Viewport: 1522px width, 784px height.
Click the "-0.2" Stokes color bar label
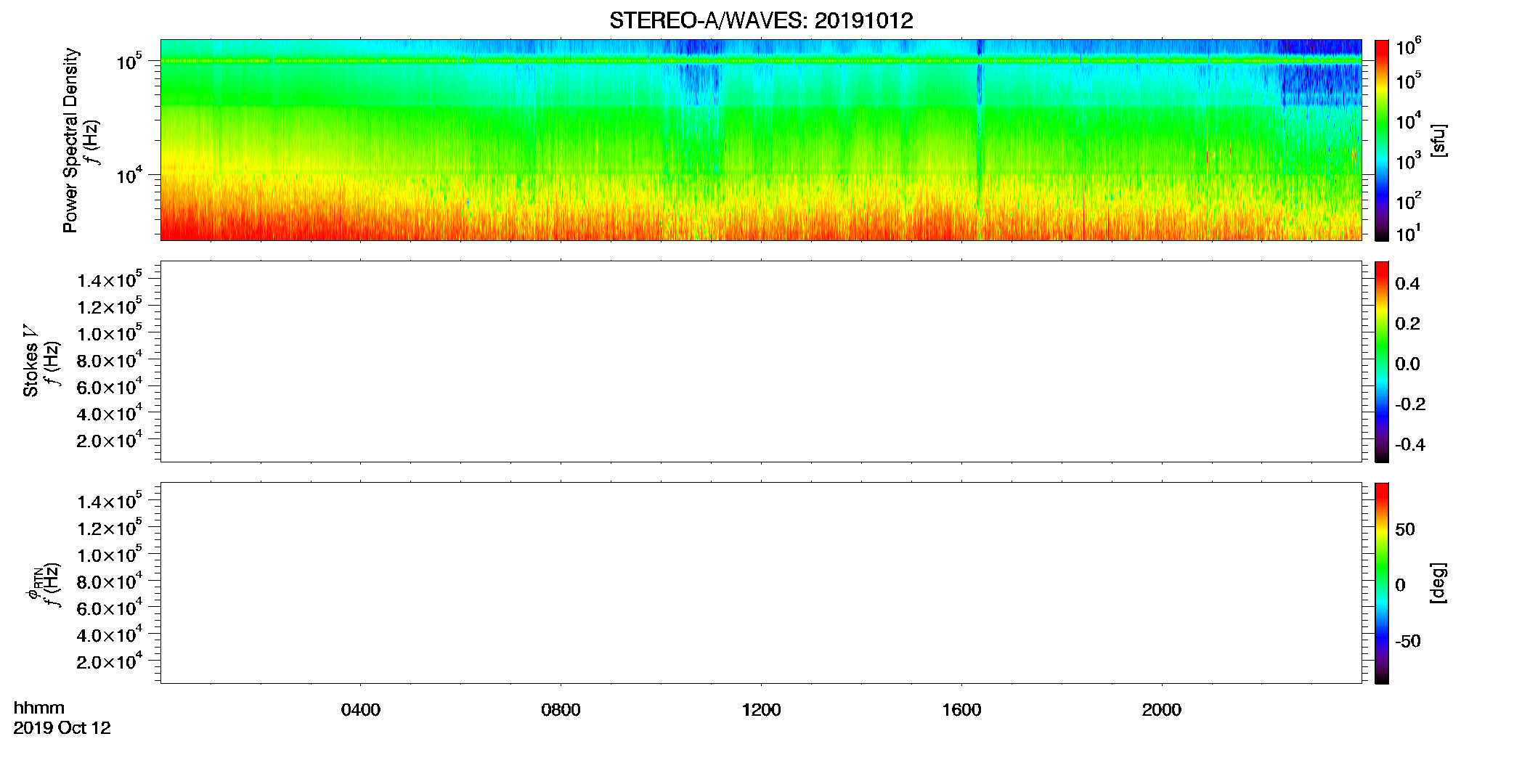coord(1410,404)
